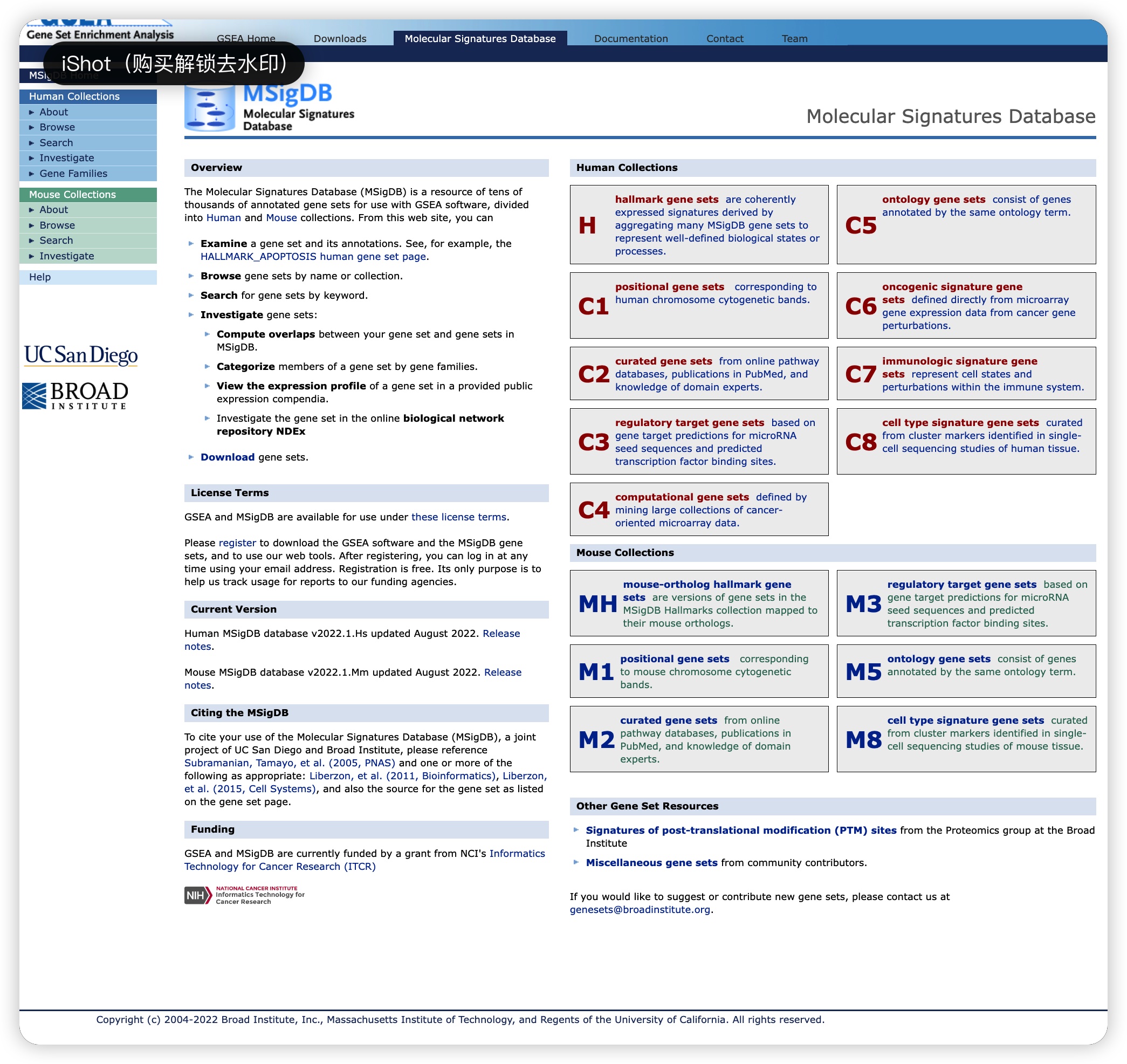1127x1064 pixels.
Task: Open hallmark gene sets link
Action: 666,200
